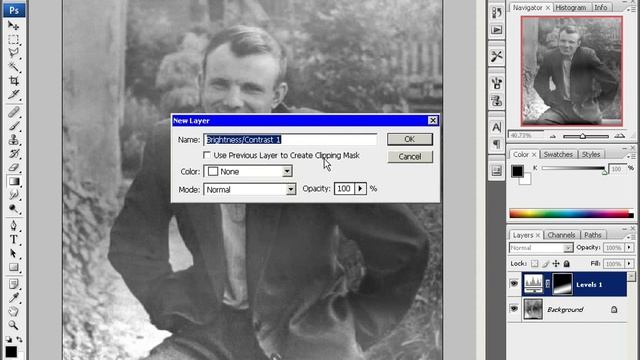
Task: Click Cancel in New Layer dialog
Action: tap(410, 157)
